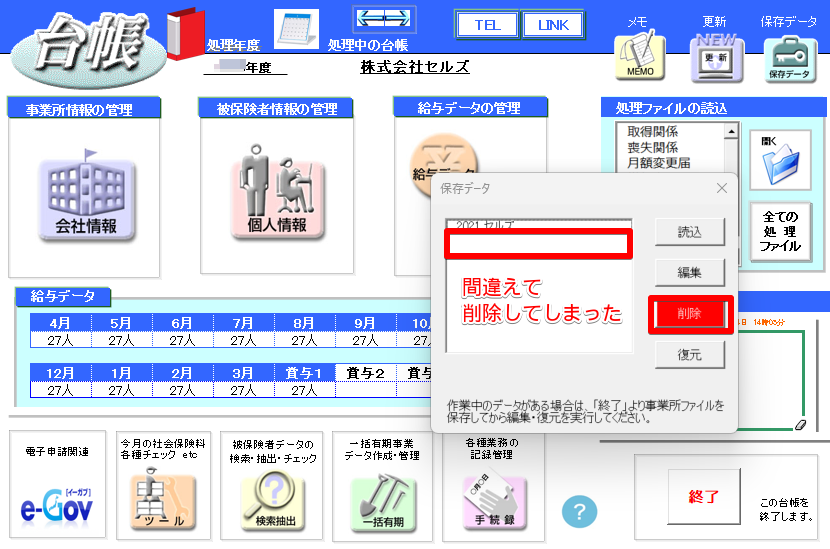Click scroll up arrow of processing file list
The image size is (830, 549).
732,131
